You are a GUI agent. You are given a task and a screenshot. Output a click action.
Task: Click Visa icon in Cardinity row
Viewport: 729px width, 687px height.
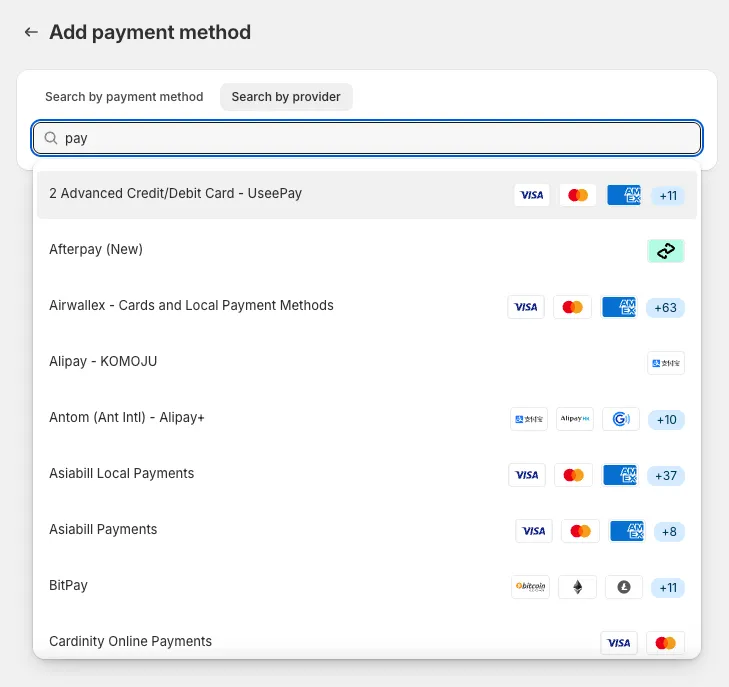click(x=619, y=643)
